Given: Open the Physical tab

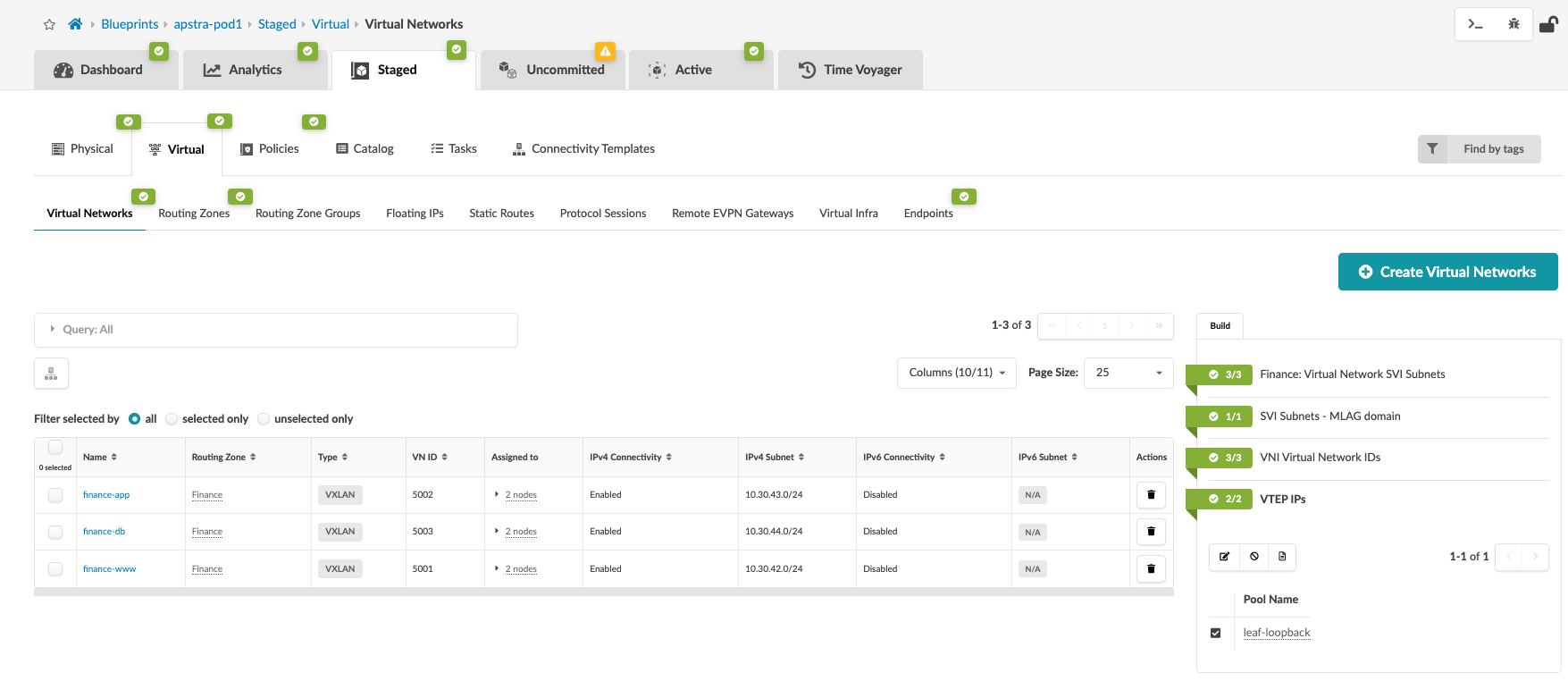Looking at the screenshot, I should point(82,148).
